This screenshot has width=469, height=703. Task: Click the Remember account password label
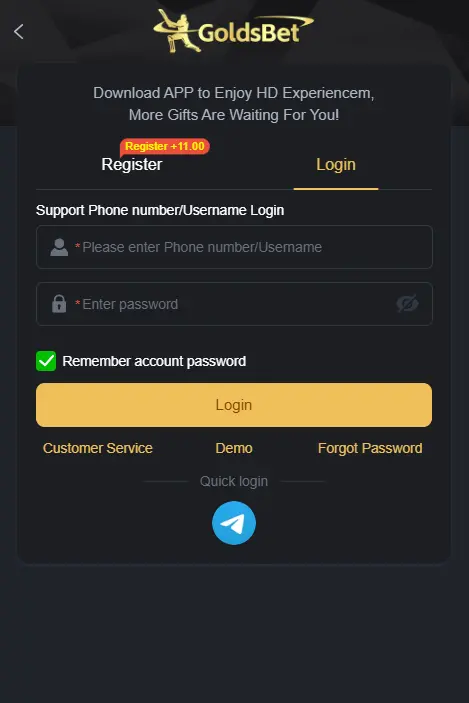pyautogui.click(x=154, y=361)
